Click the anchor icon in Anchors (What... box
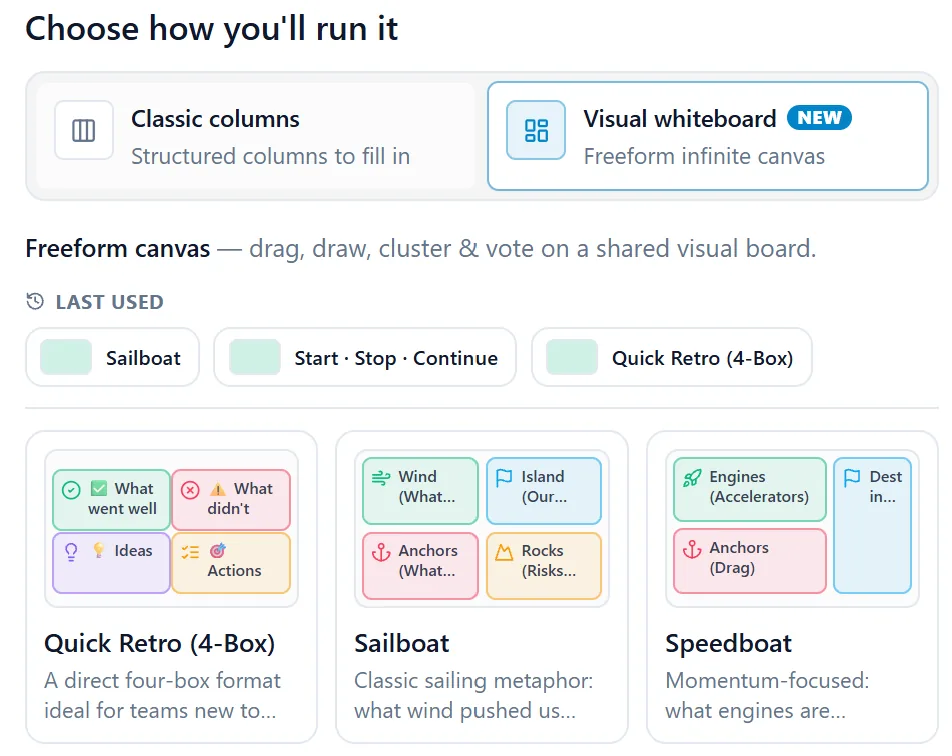The width and height of the screenshot is (952, 756). [x=381, y=552]
